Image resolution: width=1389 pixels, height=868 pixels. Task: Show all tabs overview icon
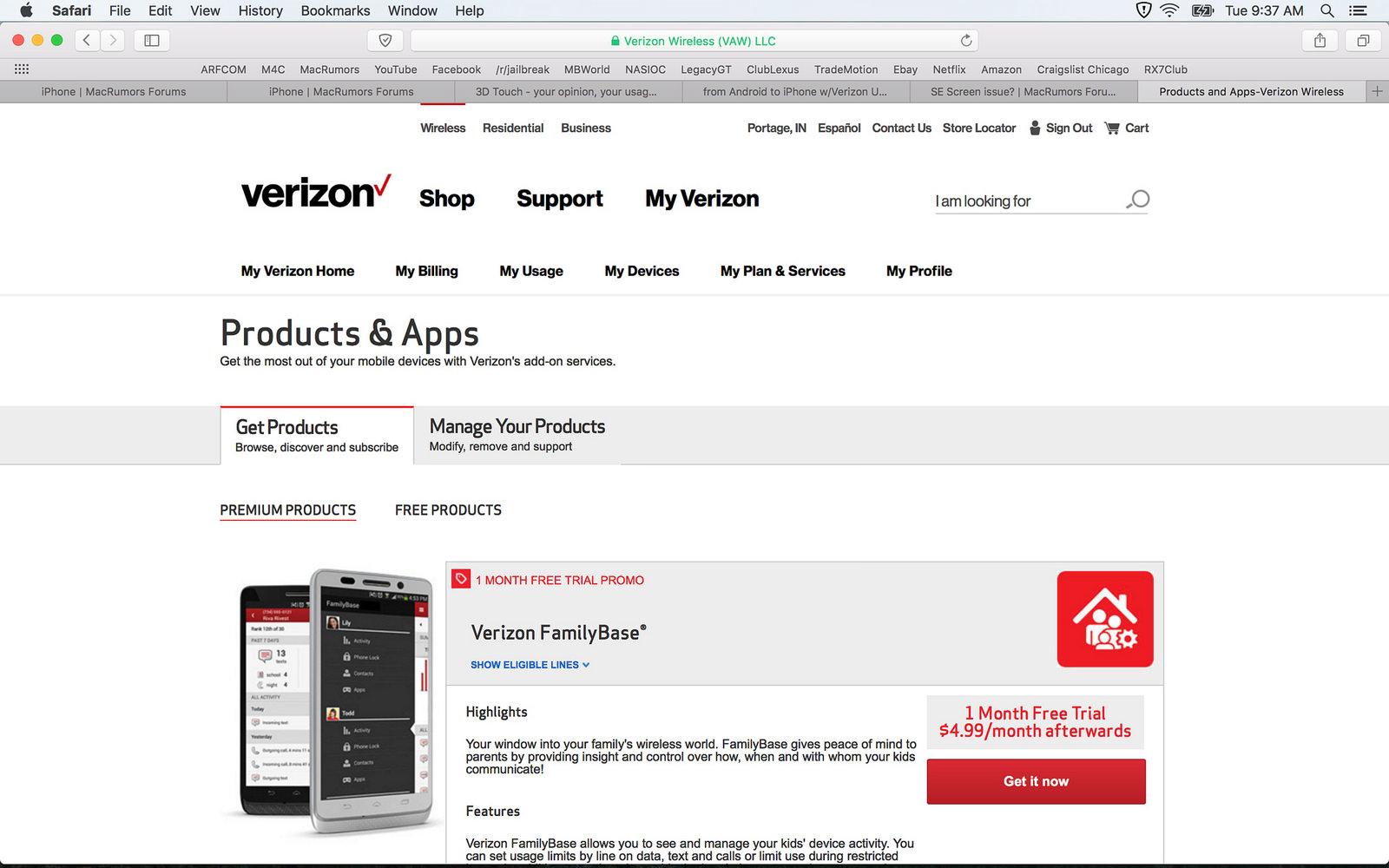tap(1363, 40)
